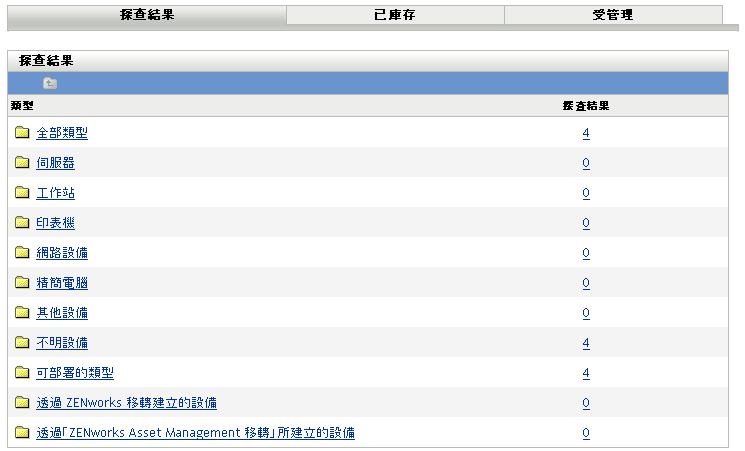Click folder icon beside 其他設備
Viewport: 745px width, 451px height.
point(22,312)
